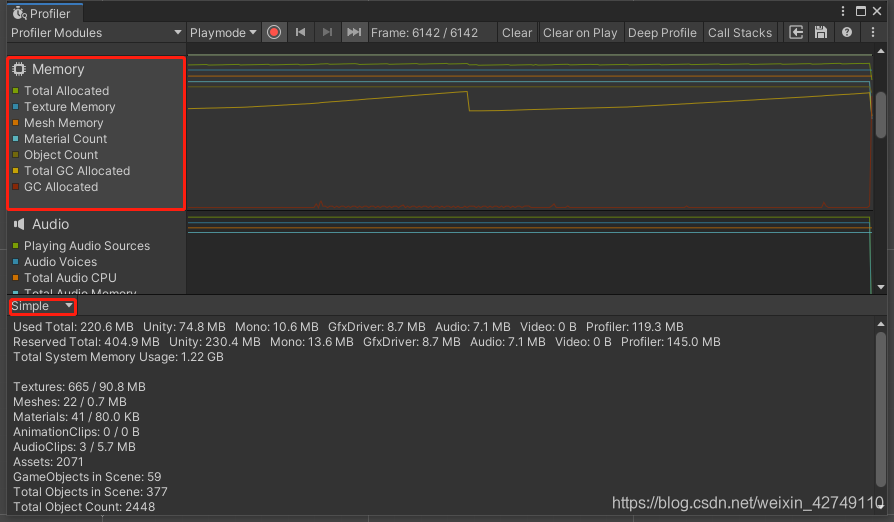Click the Memory module chip icon
Screen dimensions: 894x522
tap(19, 69)
